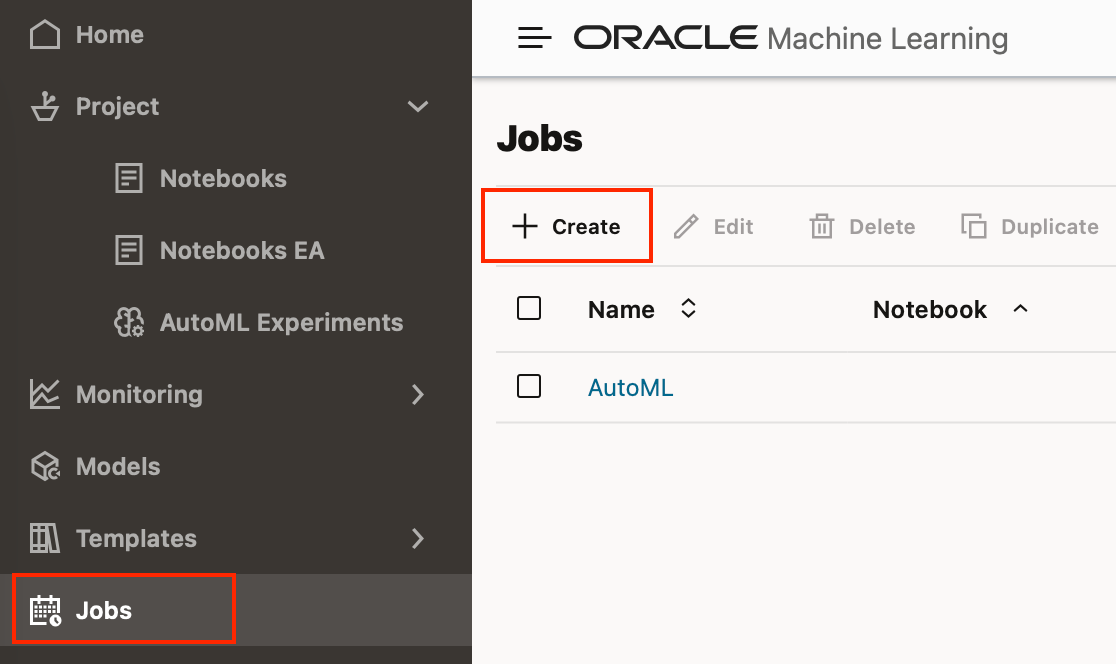Screen dimensions: 1116x664
Task: Click the plus icon next to Create
Action: coord(525,226)
